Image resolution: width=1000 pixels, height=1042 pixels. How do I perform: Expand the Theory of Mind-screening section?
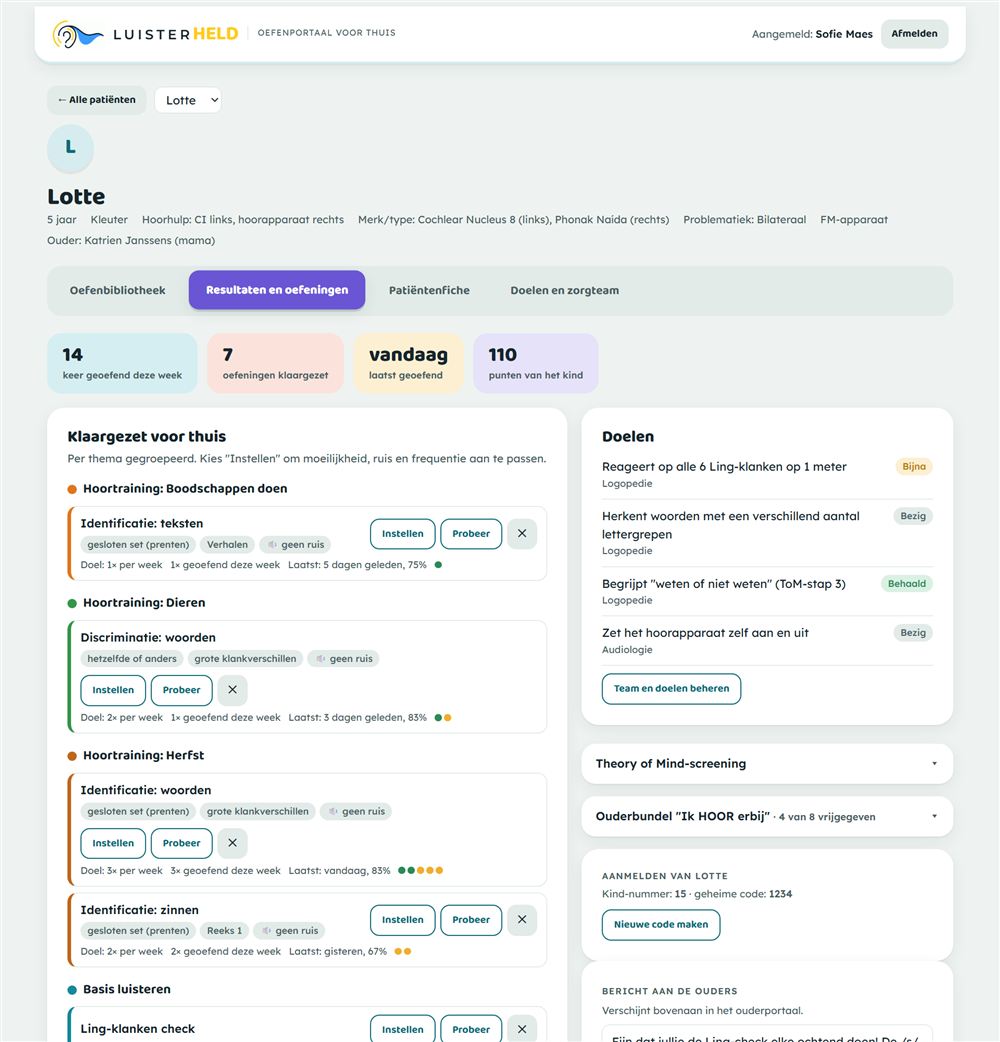pos(767,764)
